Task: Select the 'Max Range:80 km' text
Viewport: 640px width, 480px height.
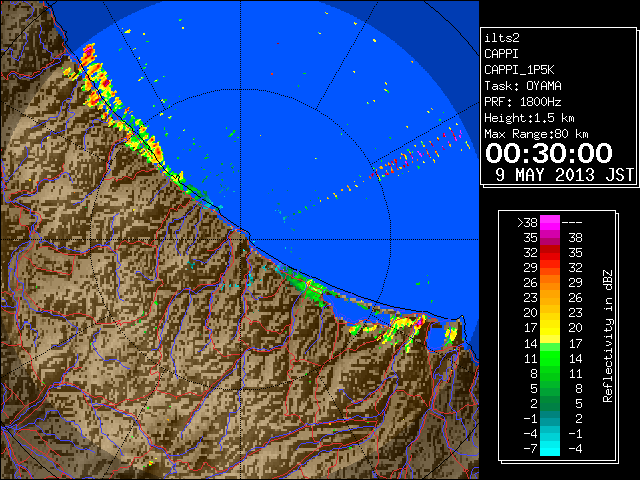Action: pyautogui.click(x=536, y=134)
